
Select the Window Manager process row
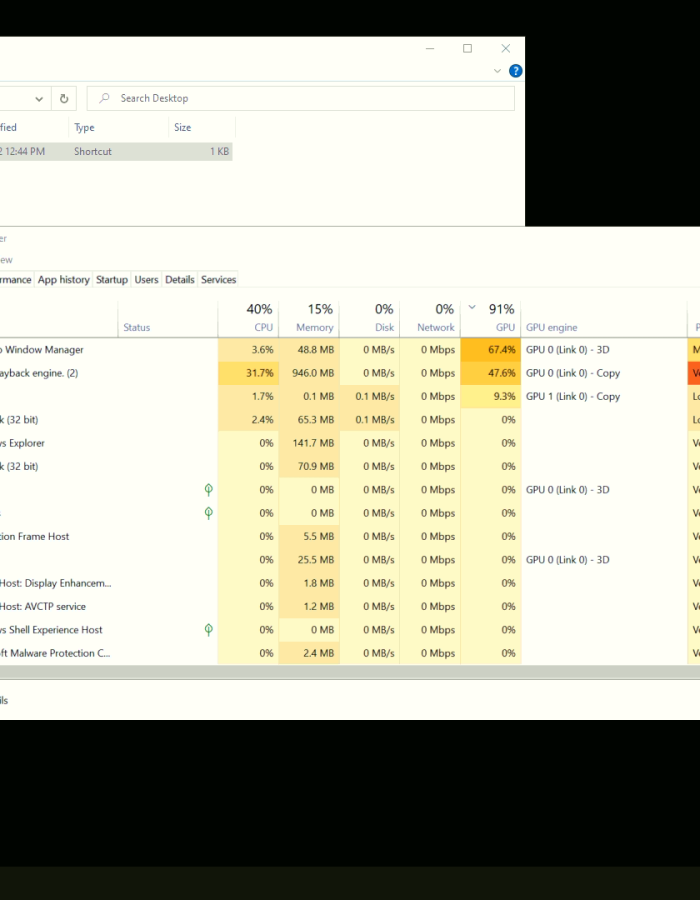click(350, 350)
